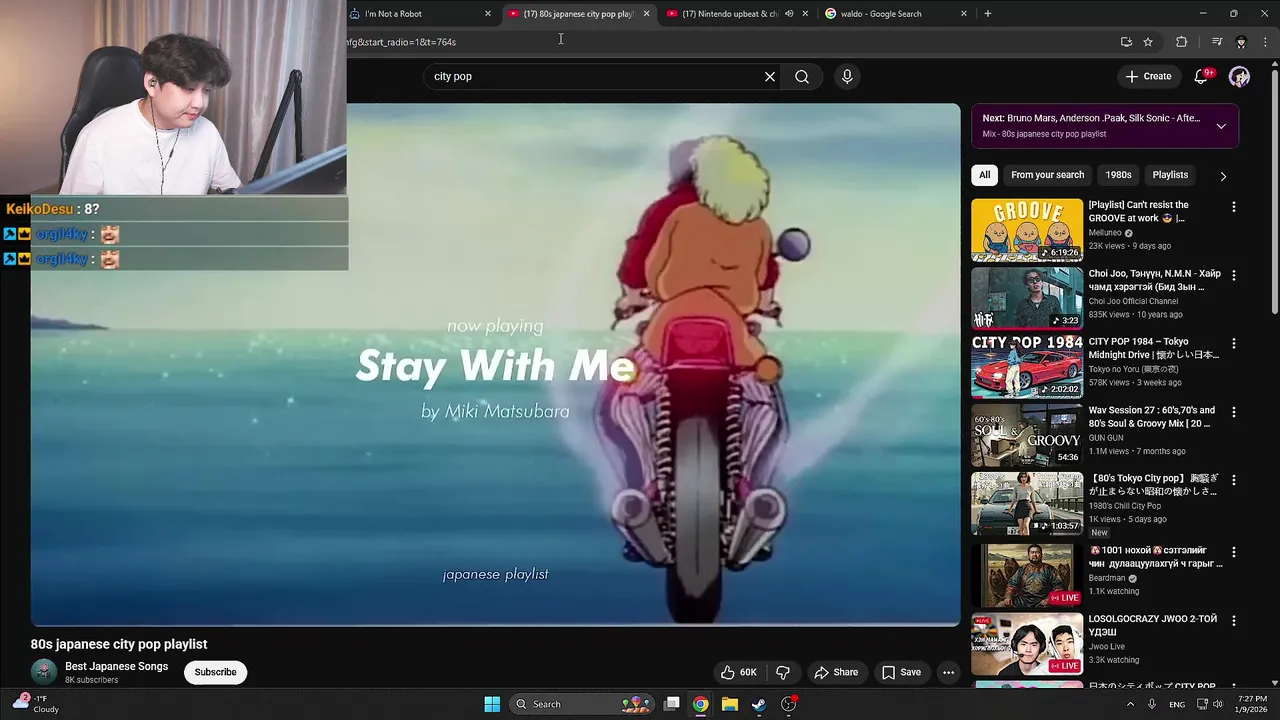Viewport: 1280px width, 720px height.
Task: Open the Chrome profile avatar
Action: pos(1241,42)
